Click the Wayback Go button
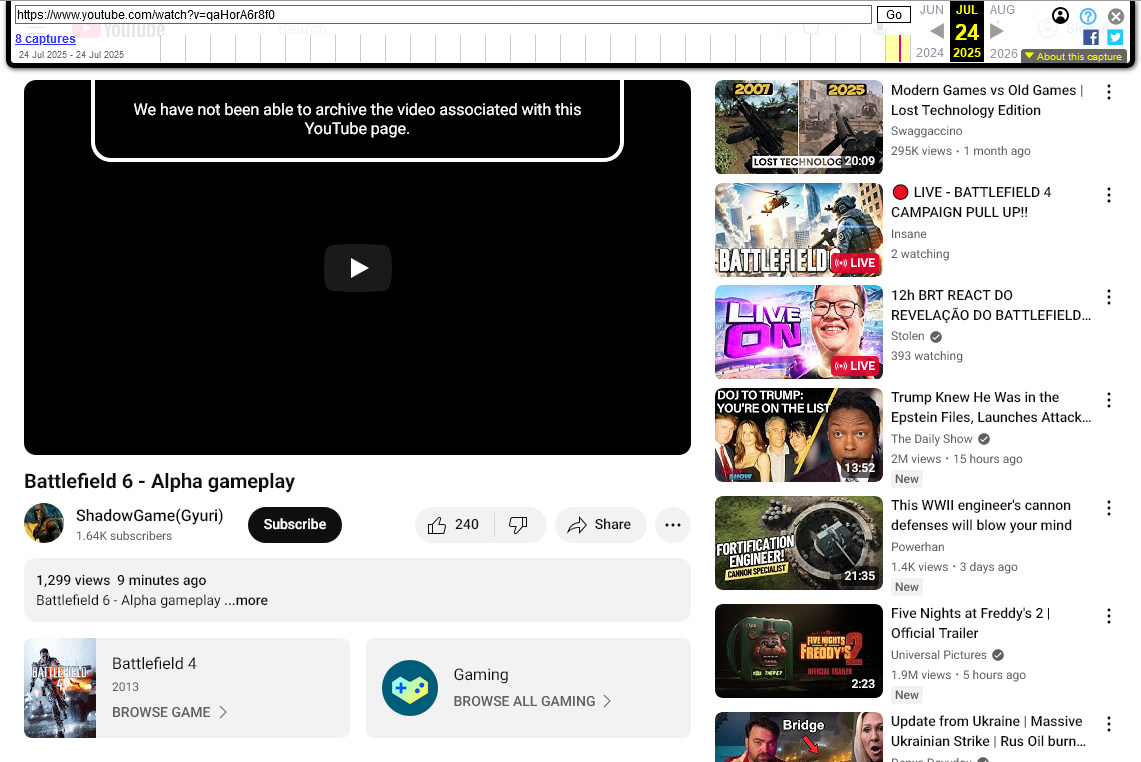 894,15
